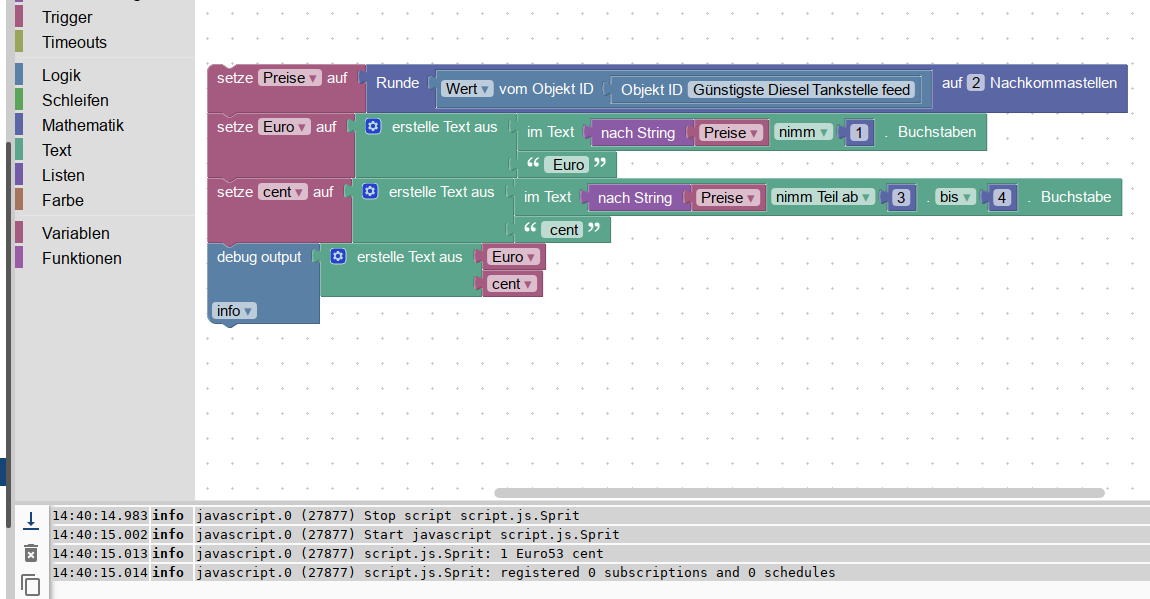Click log line 'registered 0 subscriptions and 0 schedules'
This screenshot has height=599, width=1150.
pyautogui.click(x=667, y=573)
